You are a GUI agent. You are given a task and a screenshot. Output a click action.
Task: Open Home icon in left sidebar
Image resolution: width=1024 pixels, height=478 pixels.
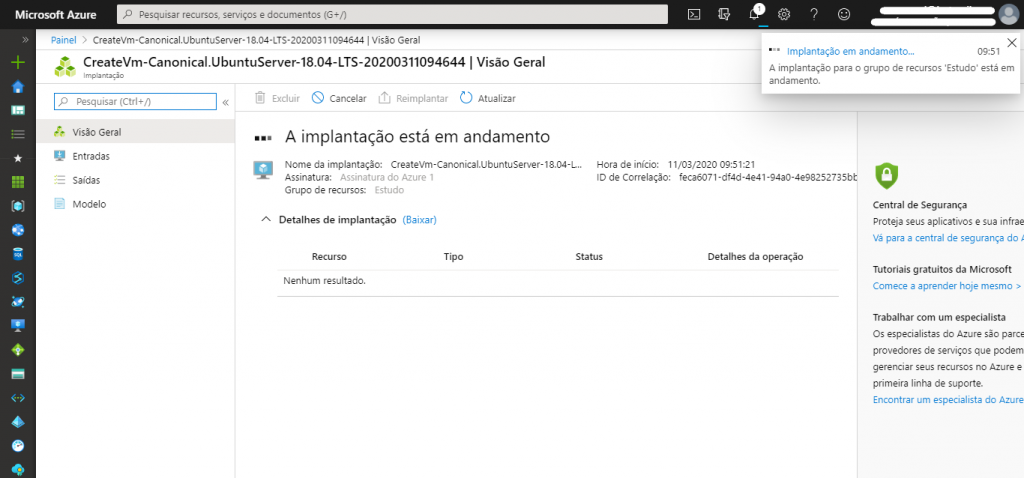tap(17, 86)
